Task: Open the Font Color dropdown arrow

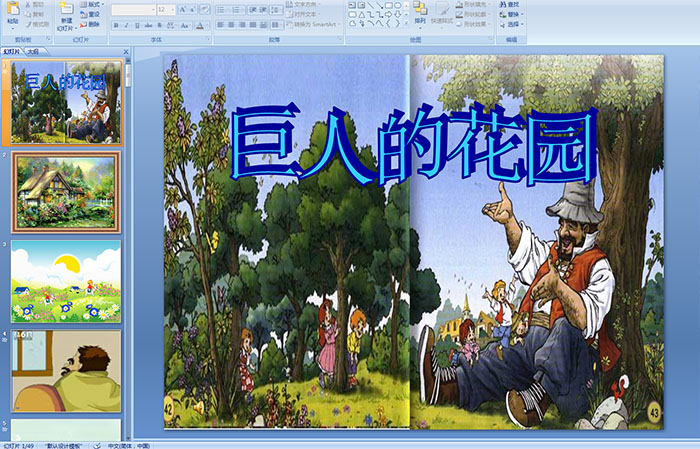Action: [208, 25]
